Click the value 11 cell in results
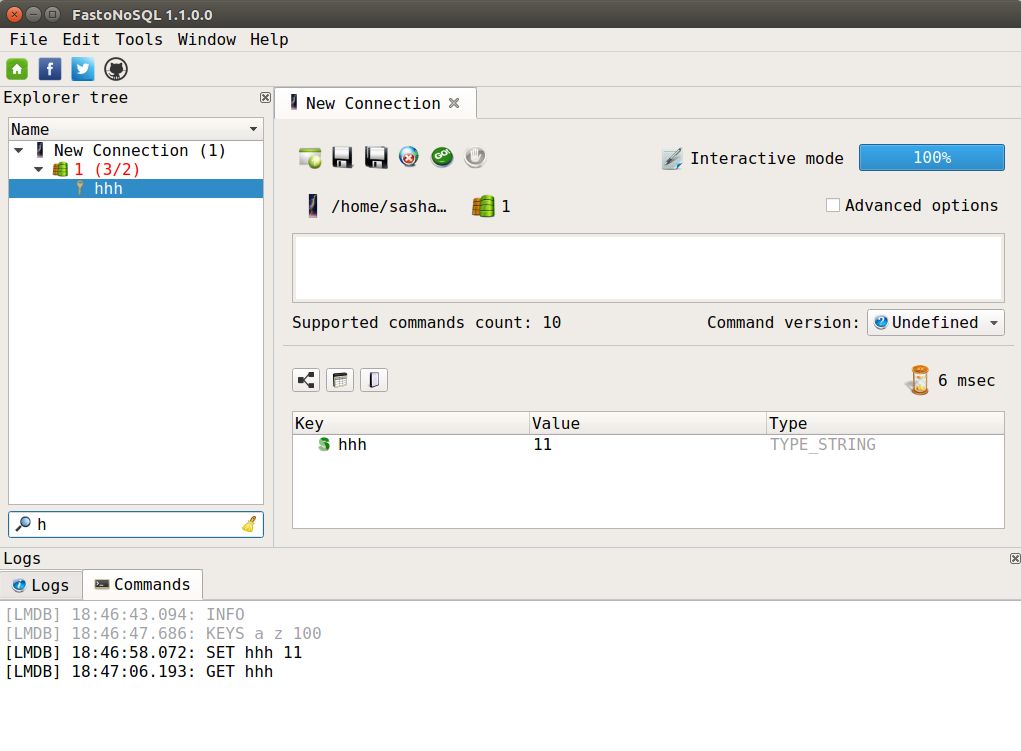This screenshot has height=751, width=1021. 648,444
